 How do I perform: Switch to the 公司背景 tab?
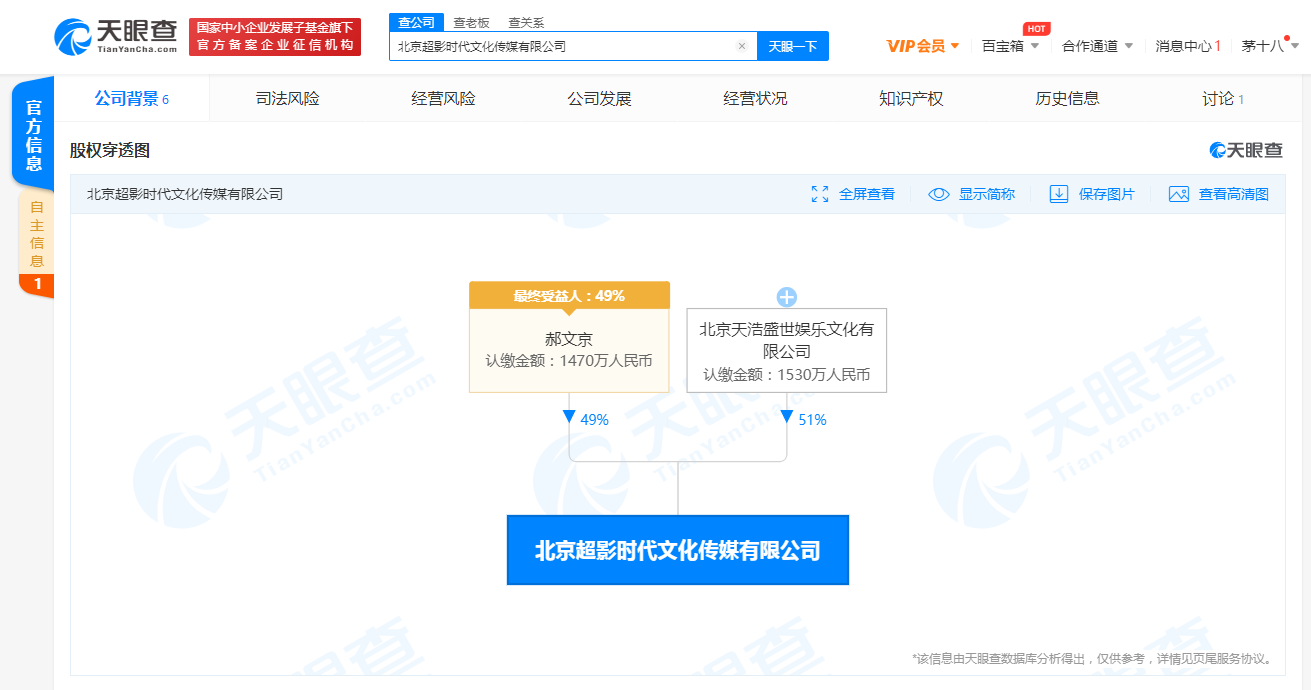[132, 98]
